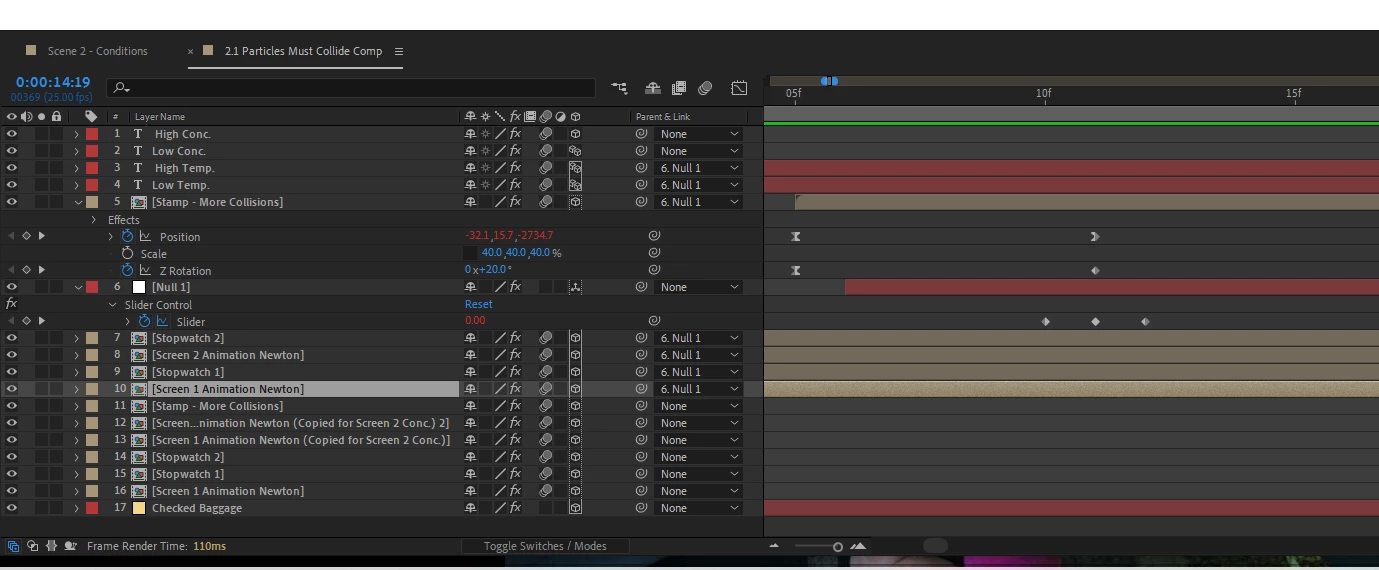The width and height of the screenshot is (1379, 570).
Task: Open parent dropdown for Checked Baggage
Action: tap(698, 508)
